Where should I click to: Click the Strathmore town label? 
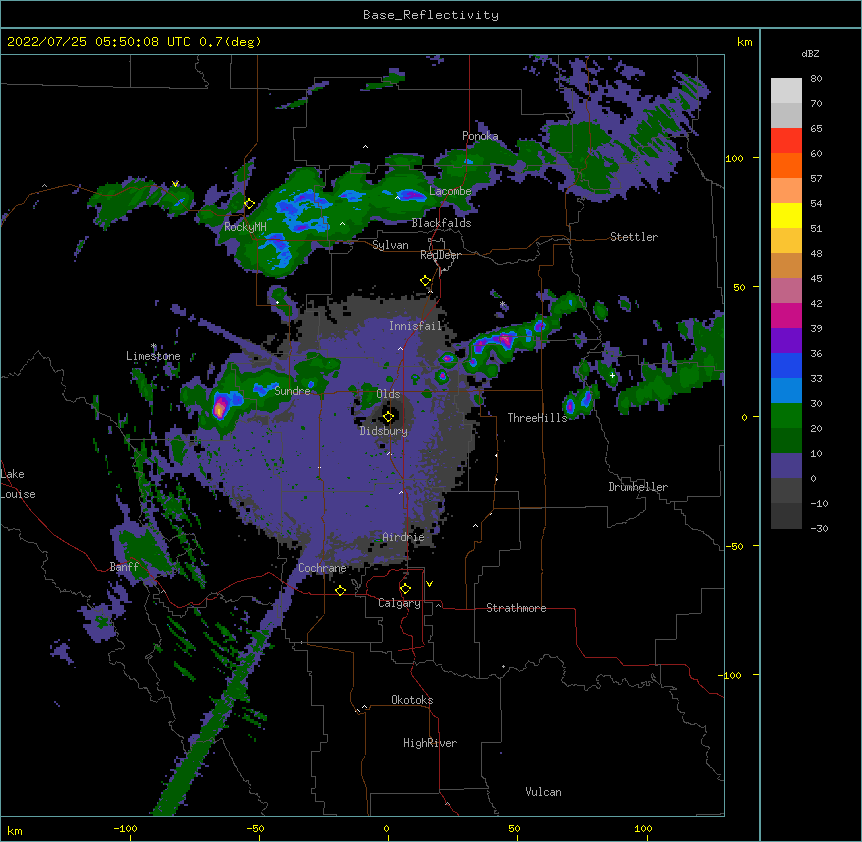516,608
